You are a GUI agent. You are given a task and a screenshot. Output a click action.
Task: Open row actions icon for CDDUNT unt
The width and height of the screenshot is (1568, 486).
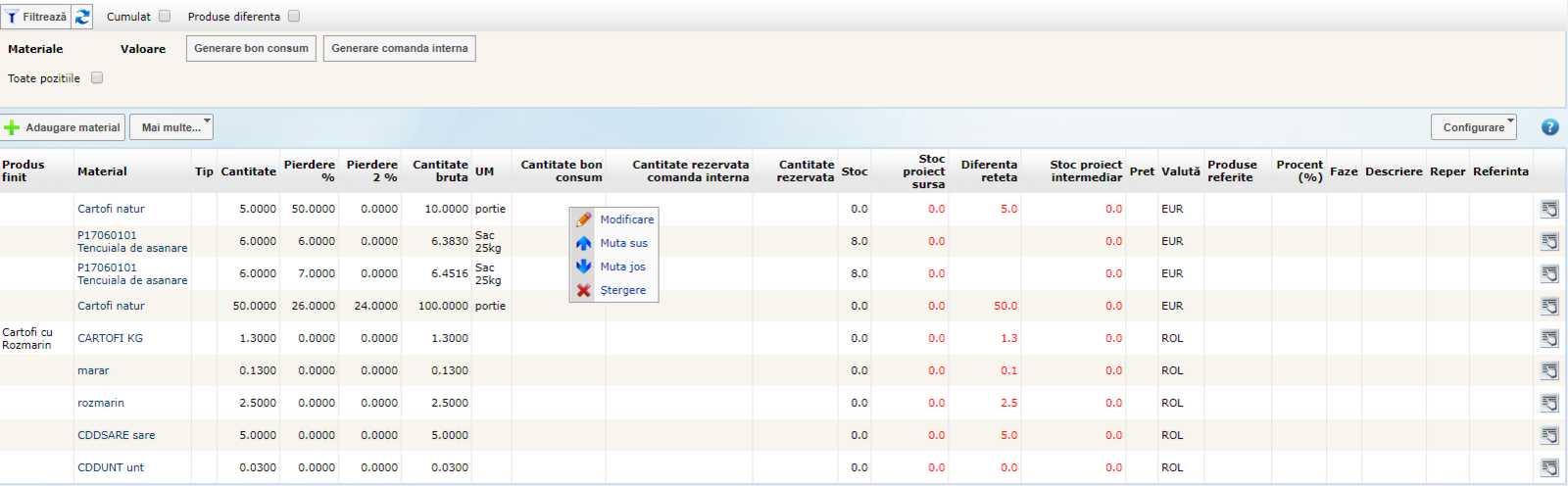[x=1549, y=467]
